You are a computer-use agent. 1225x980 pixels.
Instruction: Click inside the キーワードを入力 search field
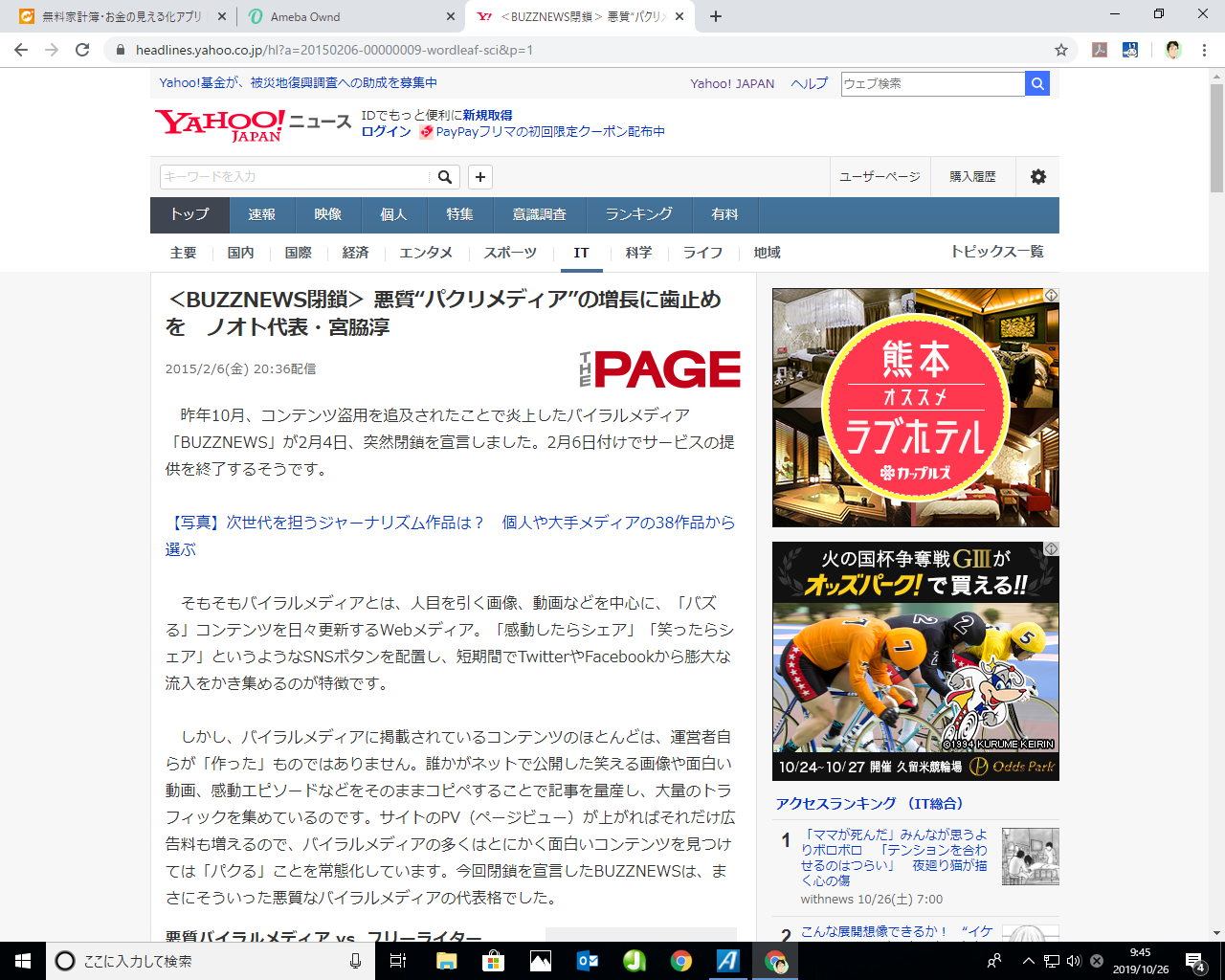(295, 177)
